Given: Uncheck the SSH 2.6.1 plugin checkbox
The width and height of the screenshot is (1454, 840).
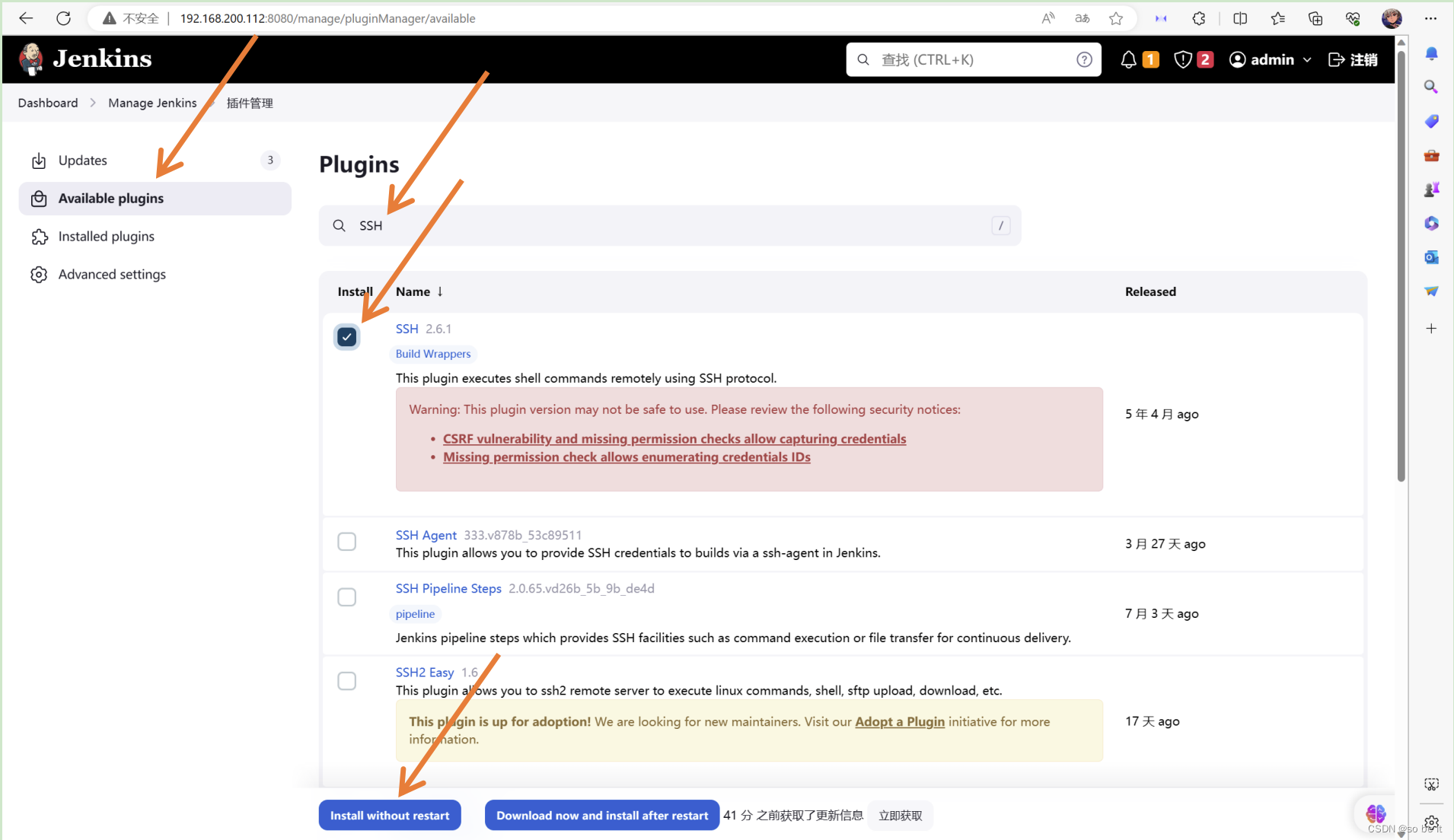Looking at the screenshot, I should click(x=346, y=336).
